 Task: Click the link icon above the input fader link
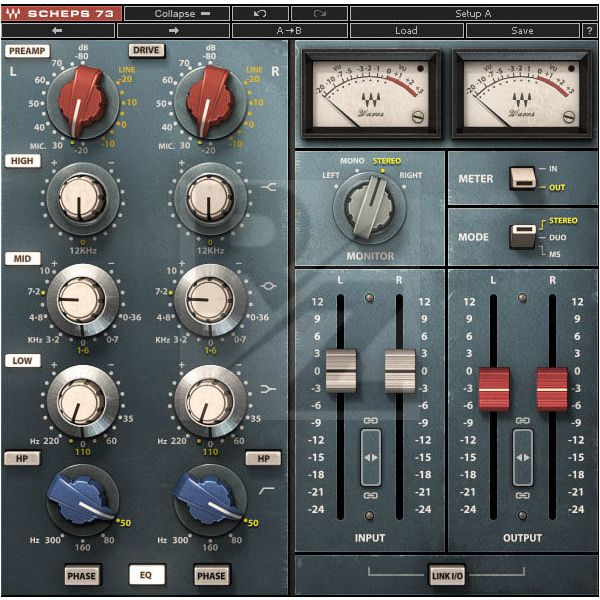(370, 421)
